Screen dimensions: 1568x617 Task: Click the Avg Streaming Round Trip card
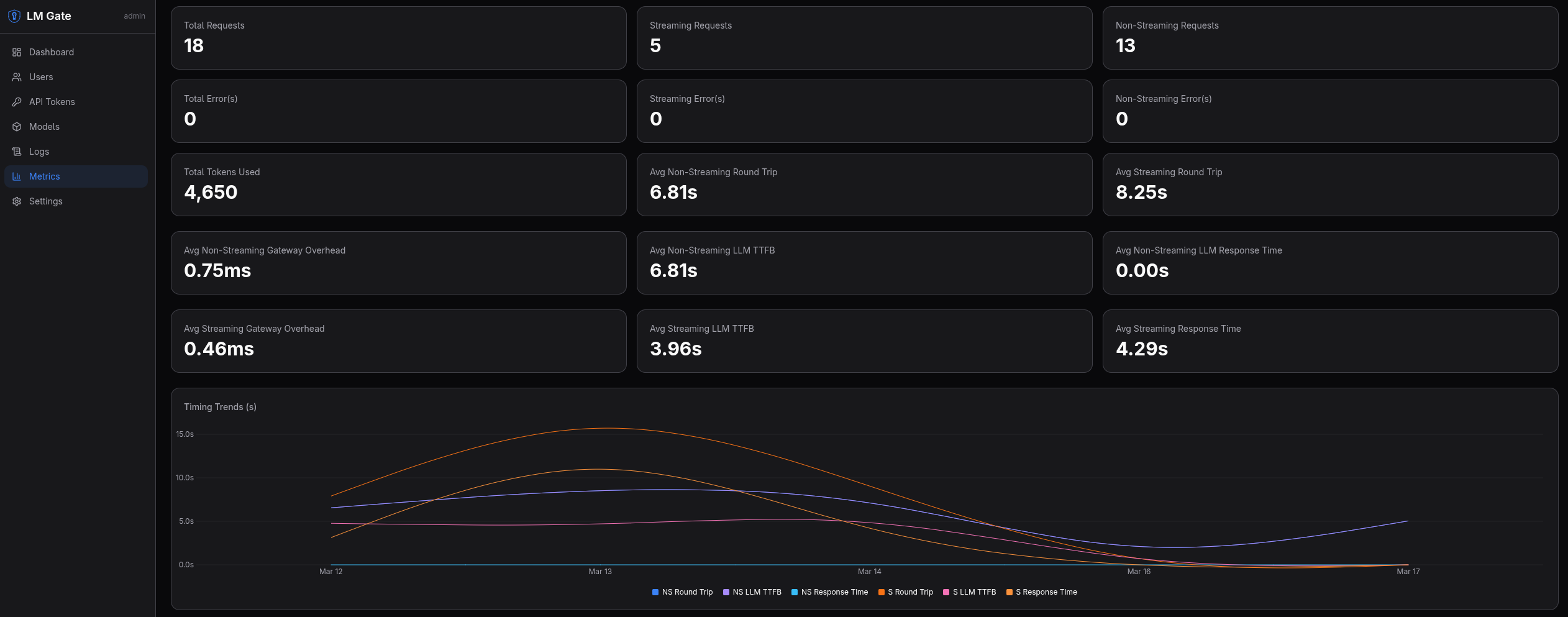pyautogui.click(x=1331, y=185)
